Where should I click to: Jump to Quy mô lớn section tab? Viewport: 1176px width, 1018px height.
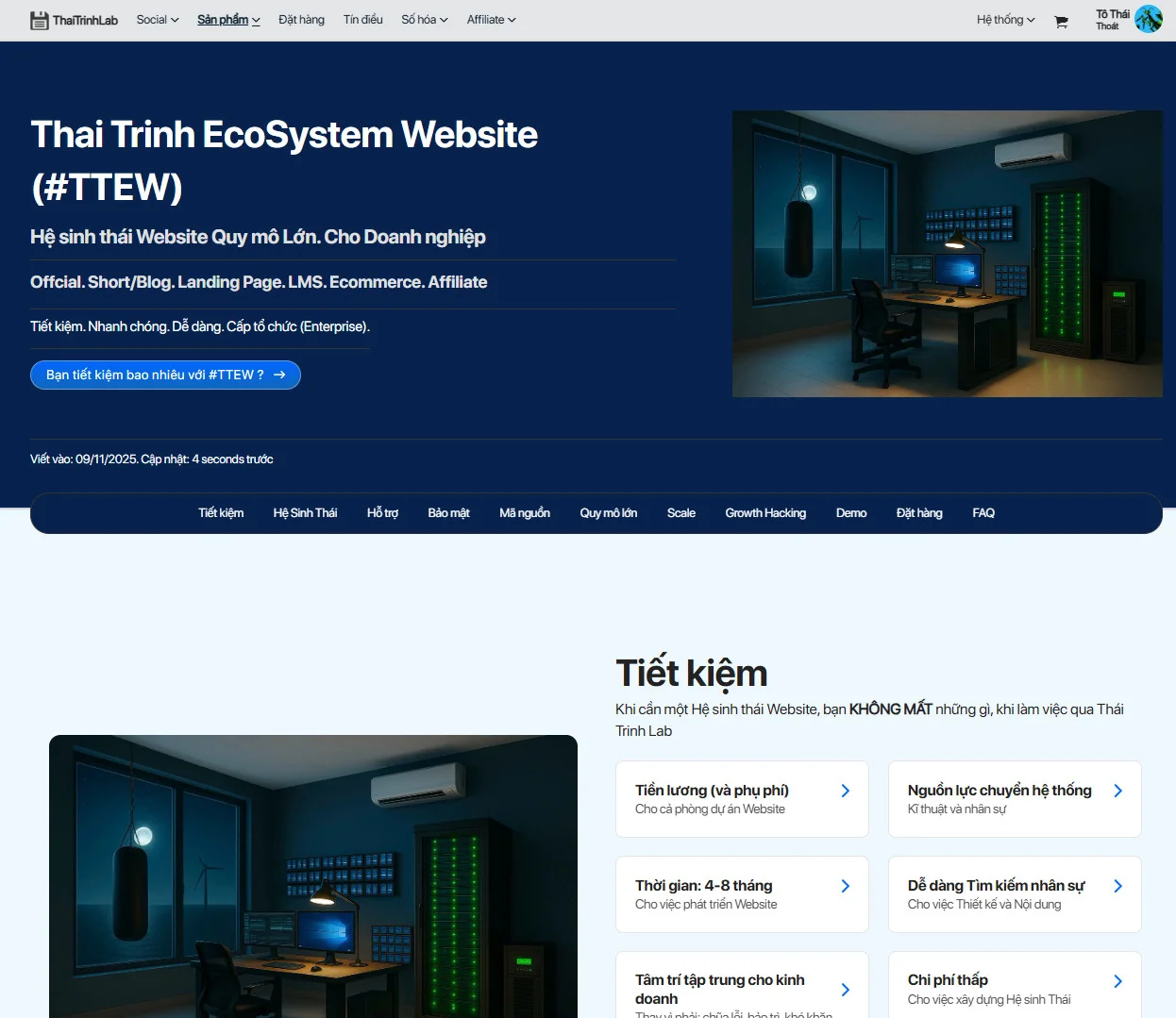point(609,513)
